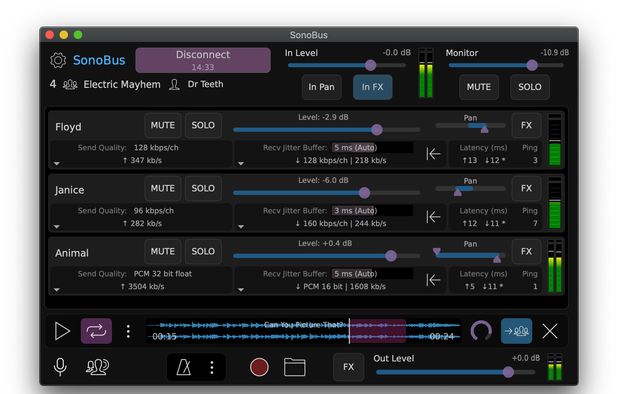Play the loaded audio file

point(62,331)
